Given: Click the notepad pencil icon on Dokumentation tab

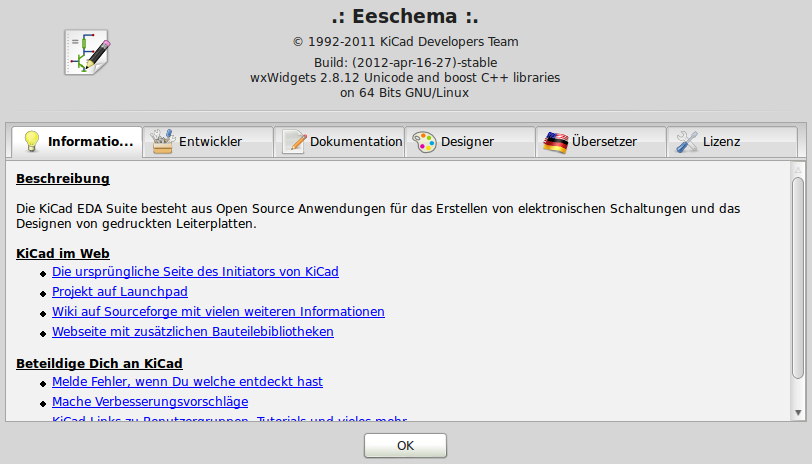Looking at the screenshot, I should (294, 141).
